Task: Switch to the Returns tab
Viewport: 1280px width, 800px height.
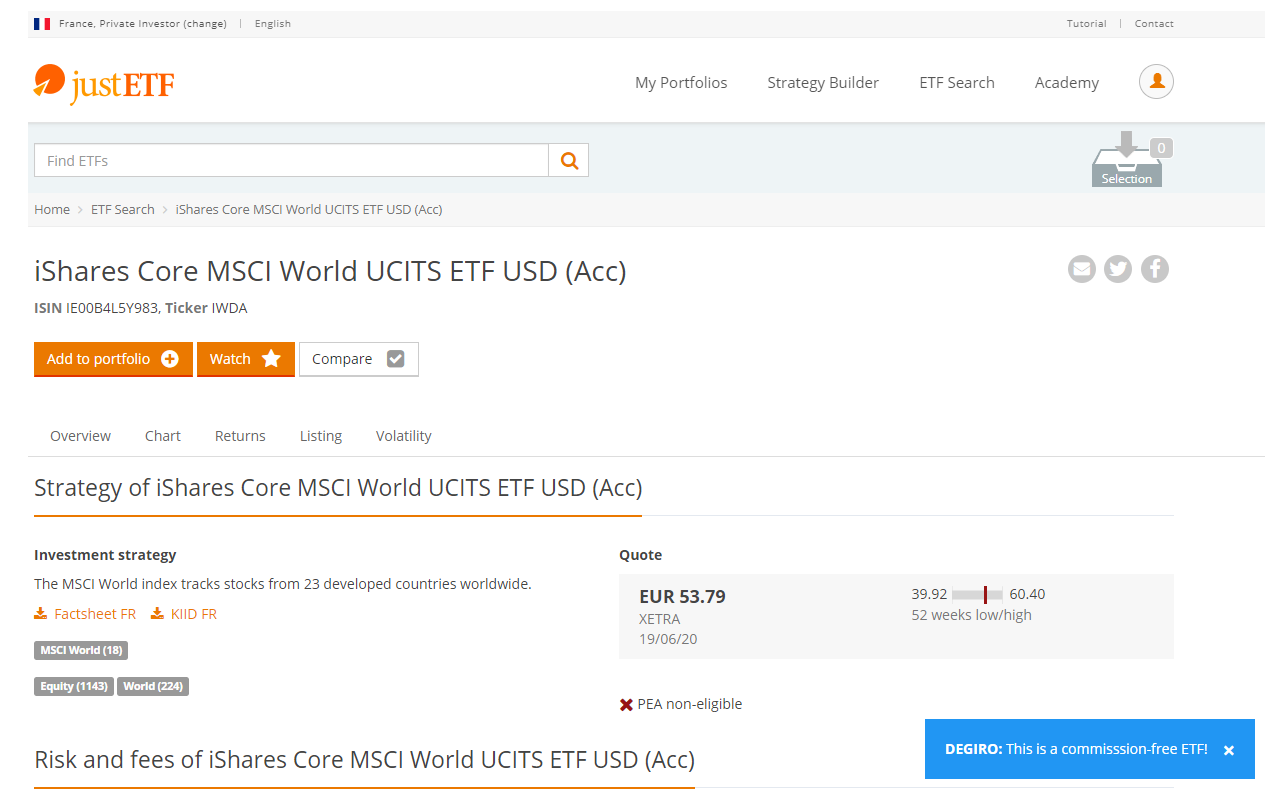Action: click(240, 436)
